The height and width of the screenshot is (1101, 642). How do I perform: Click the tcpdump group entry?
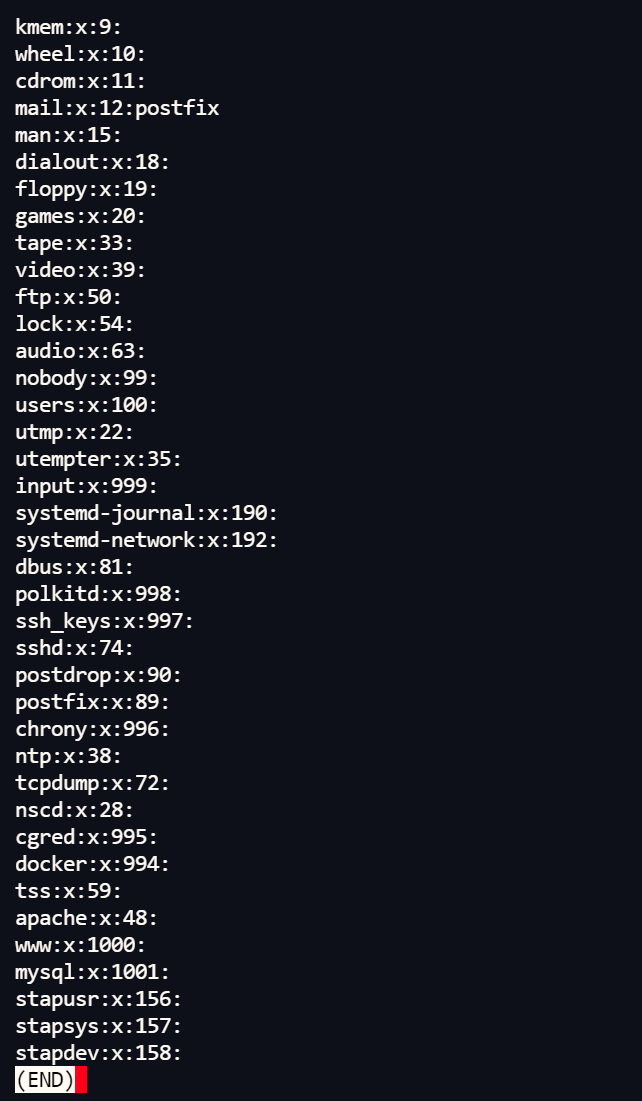coord(93,783)
